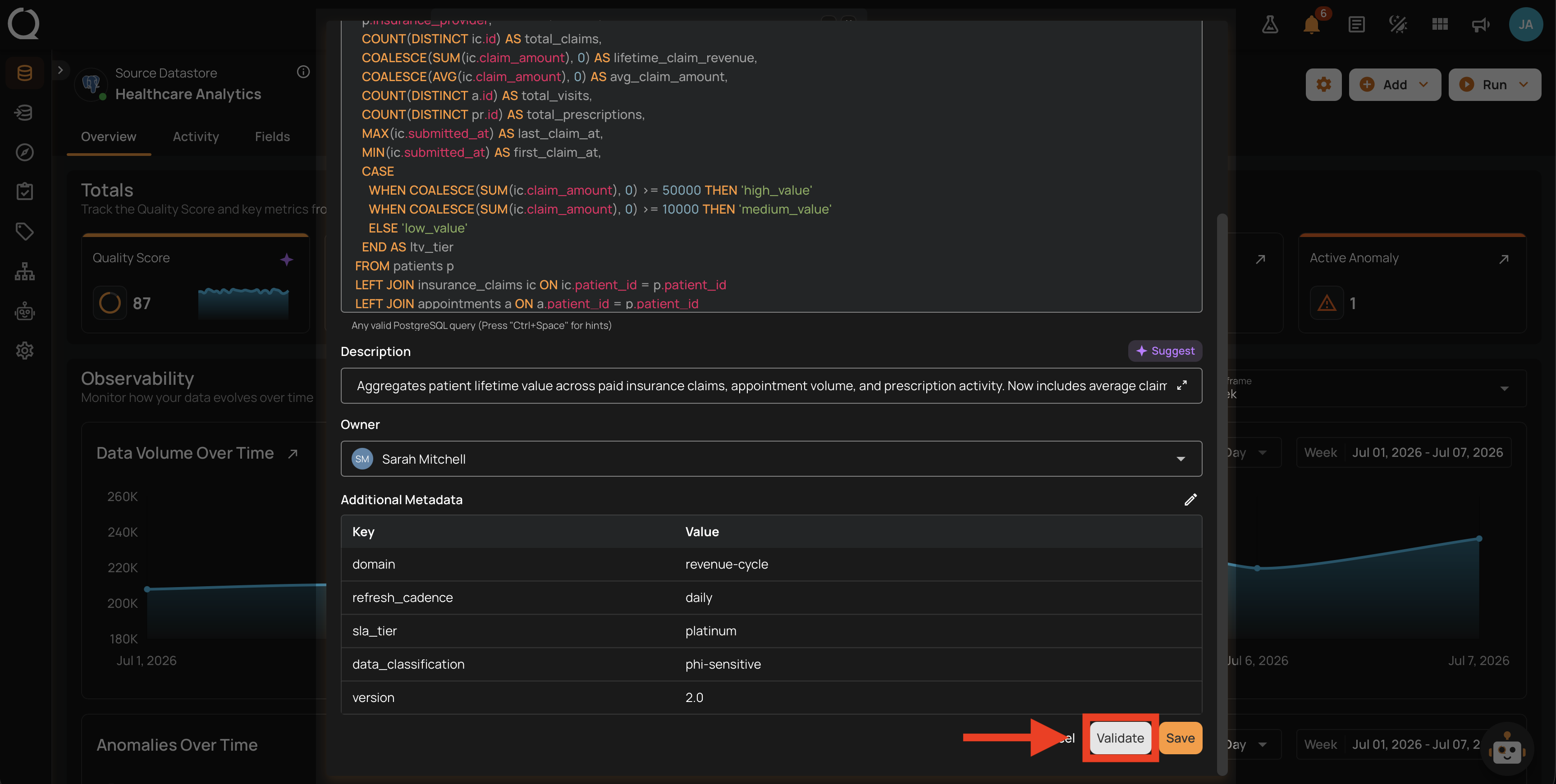Screen dimensions: 1556x784
Task: Select the 'refresh_cadence' metadata key
Action: (x=402, y=597)
